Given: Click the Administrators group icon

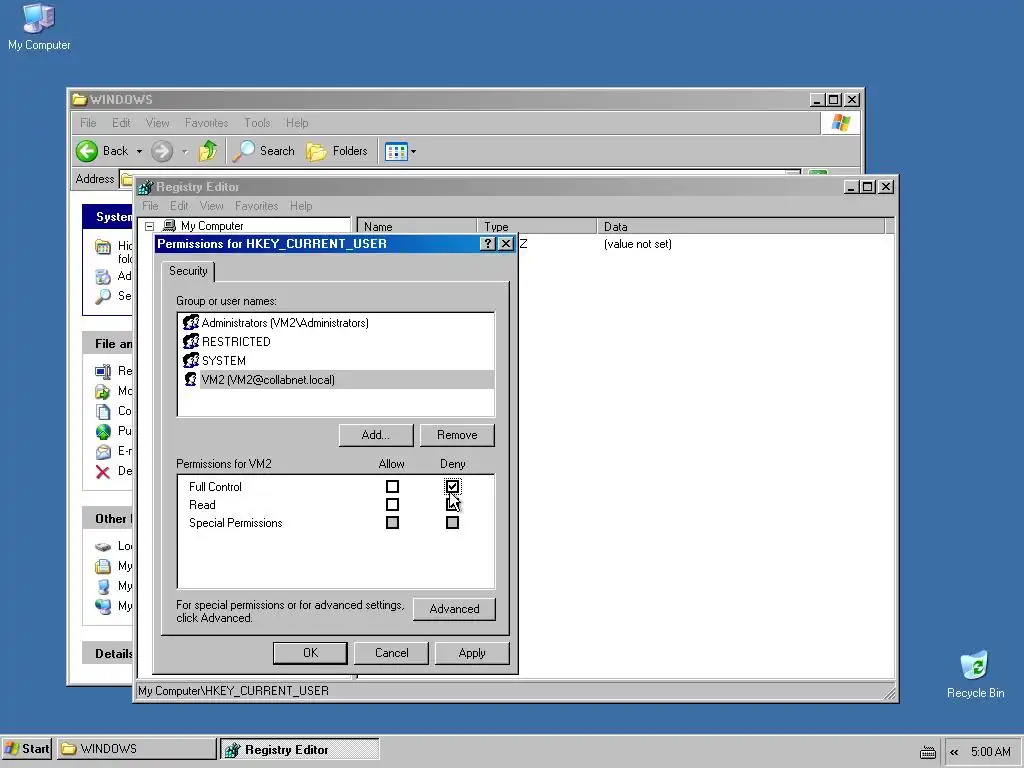Looking at the screenshot, I should tap(191, 323).
